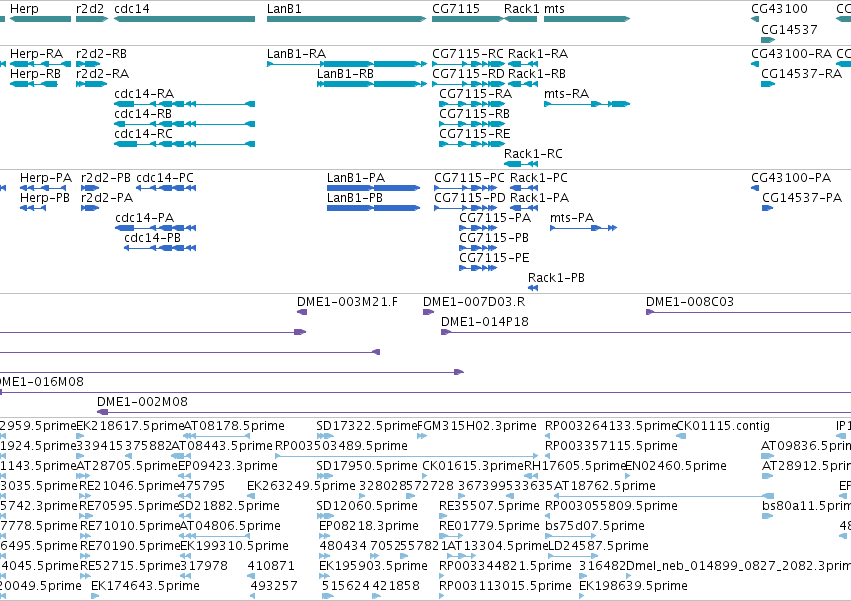Click the LanB1-PA protein label
This screenshot has height=601, width=851.
(356, 178)
